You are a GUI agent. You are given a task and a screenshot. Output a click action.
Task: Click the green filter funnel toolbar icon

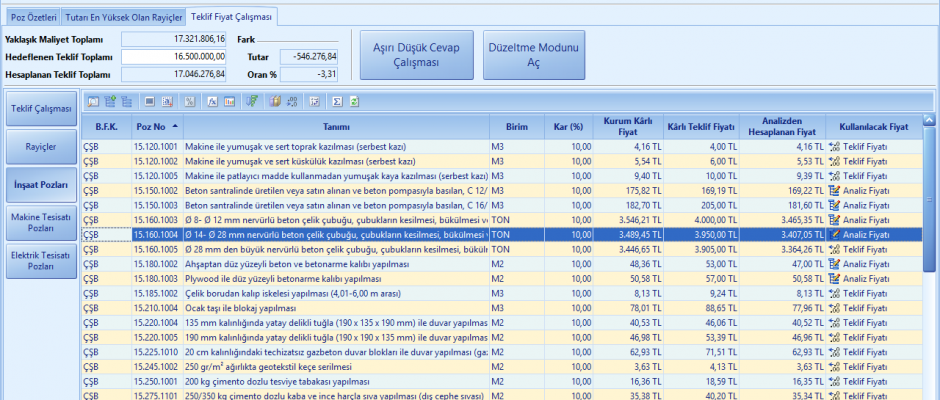coord(252,101)
